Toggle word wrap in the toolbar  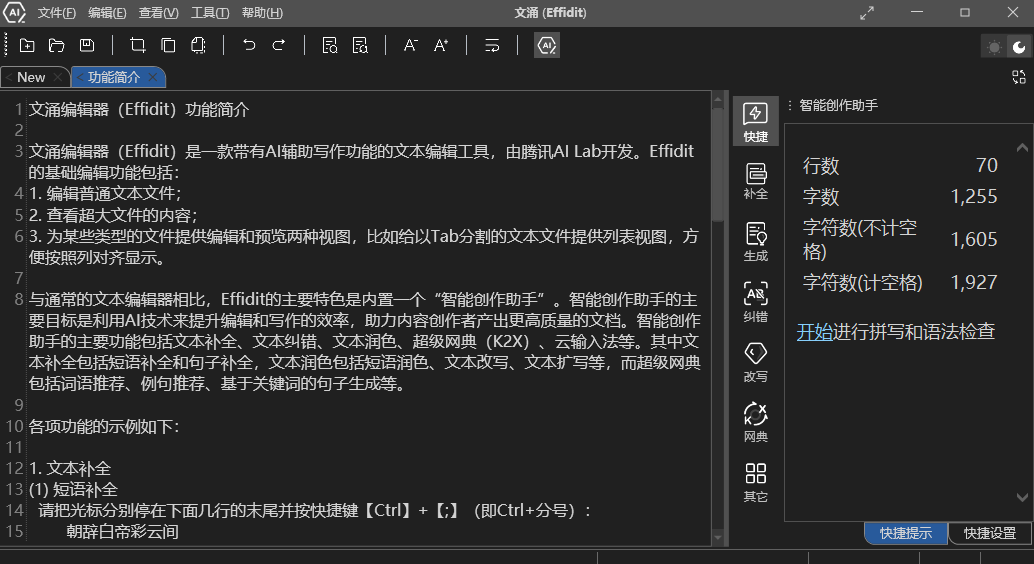pos(492,45)
